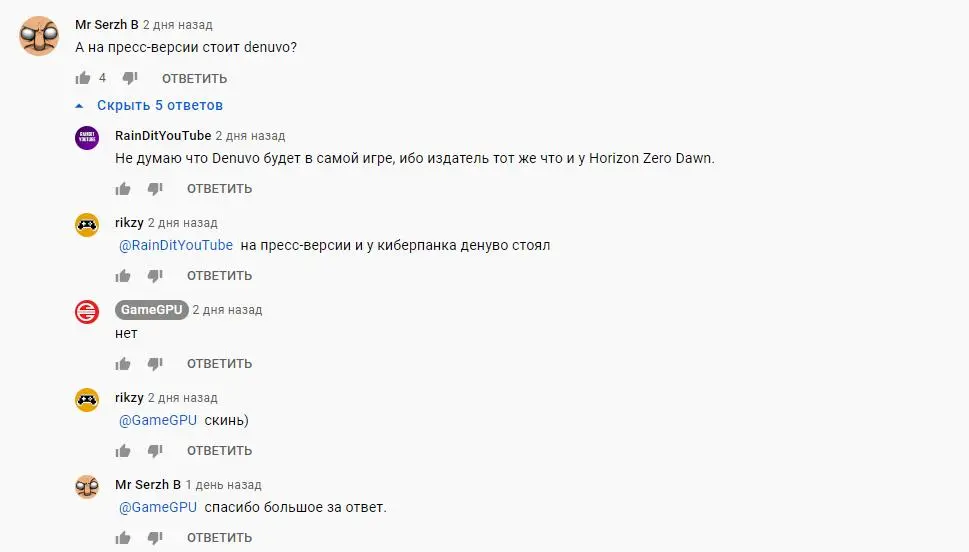The height and width of the screenshot is (552, 969).
Task: Open the GameGPU channel name badge
Action: coord(151,310)
